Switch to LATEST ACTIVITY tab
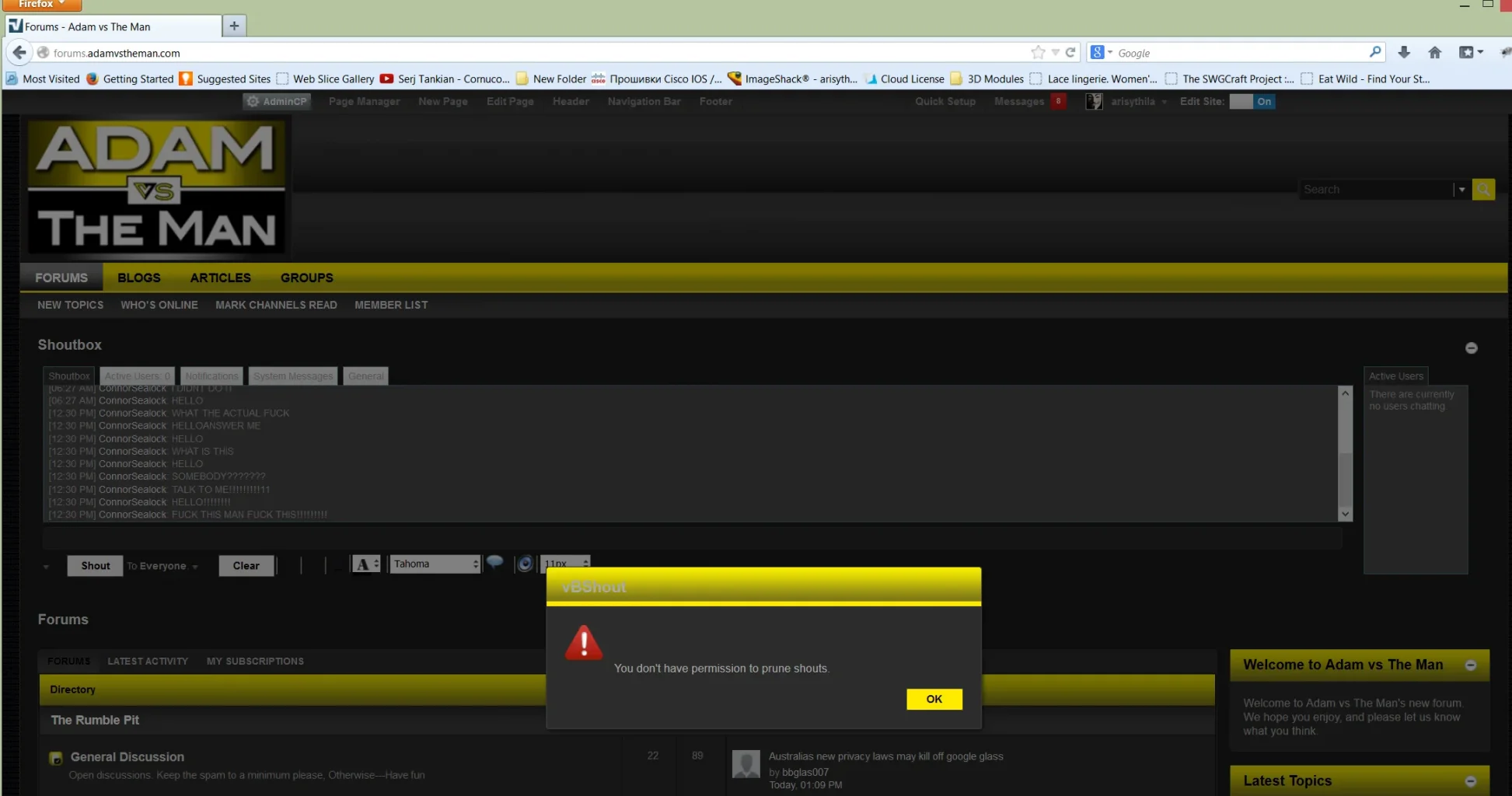The height and width of the screenshot is (796, 1512). pos(148,662)
